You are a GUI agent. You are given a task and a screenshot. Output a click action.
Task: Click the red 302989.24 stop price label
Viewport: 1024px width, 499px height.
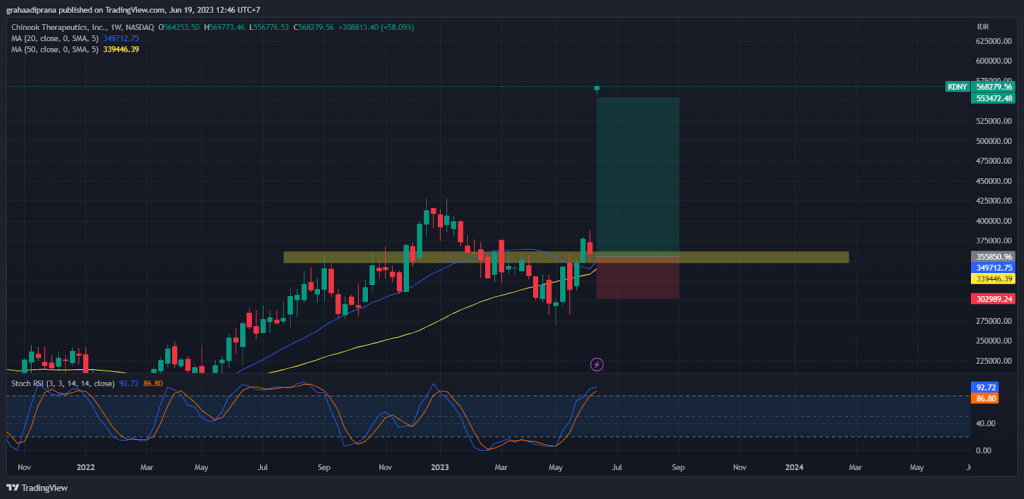(x=994, y=298)
